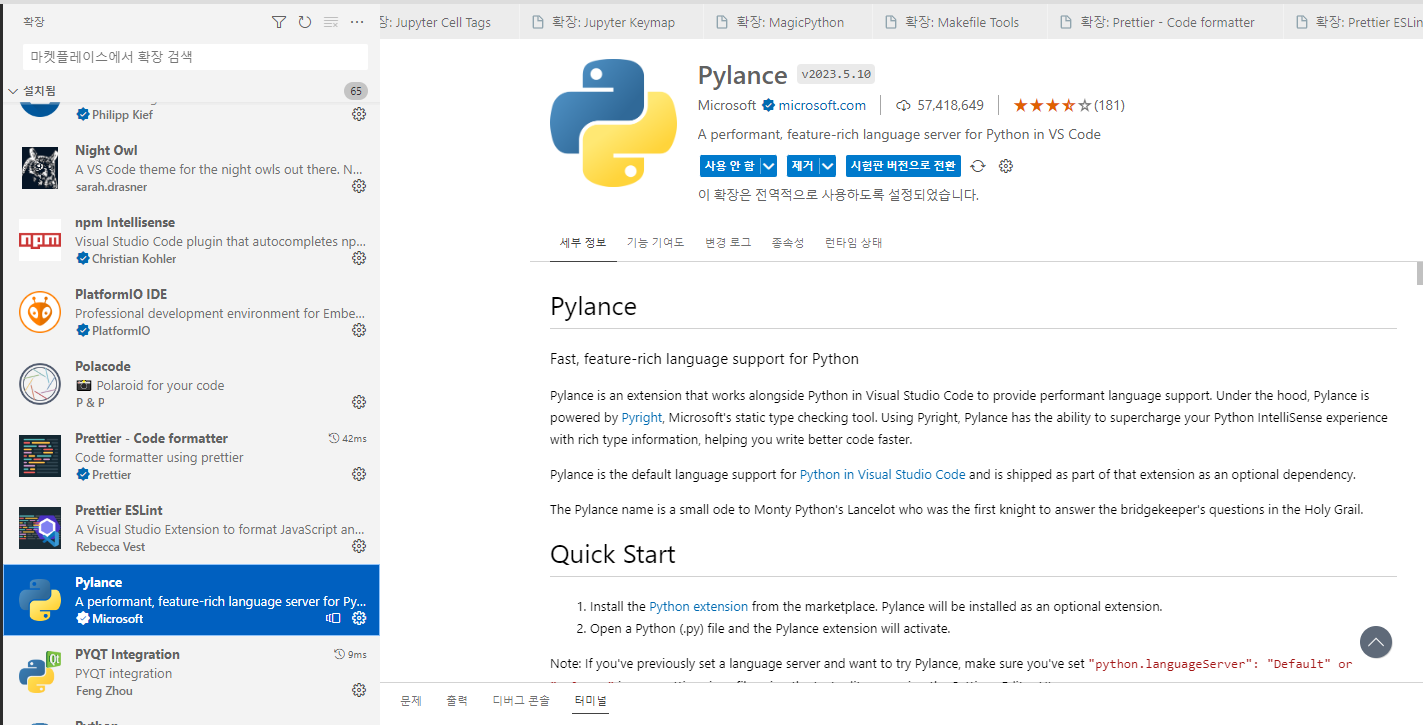Focus the marketplace extension search field
The width and height of the screenshot is (1423, 725).
tap(193, 57)
